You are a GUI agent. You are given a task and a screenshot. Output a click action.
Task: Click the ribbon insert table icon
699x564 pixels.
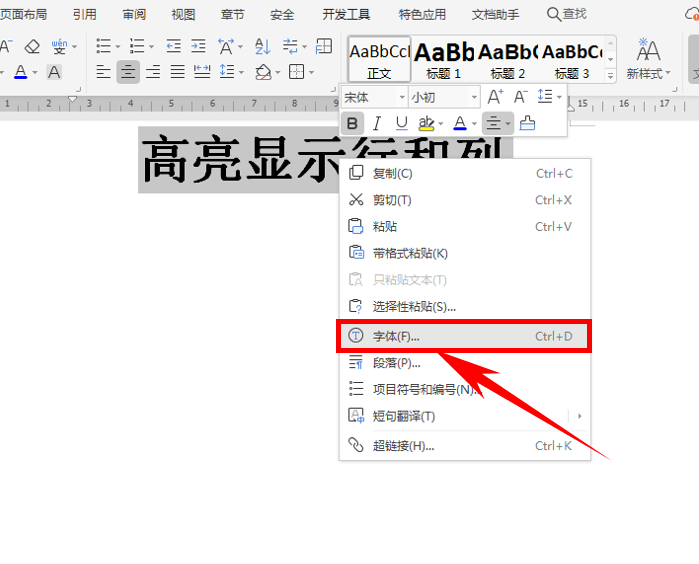pyautogui.click(x=324, y=46)
